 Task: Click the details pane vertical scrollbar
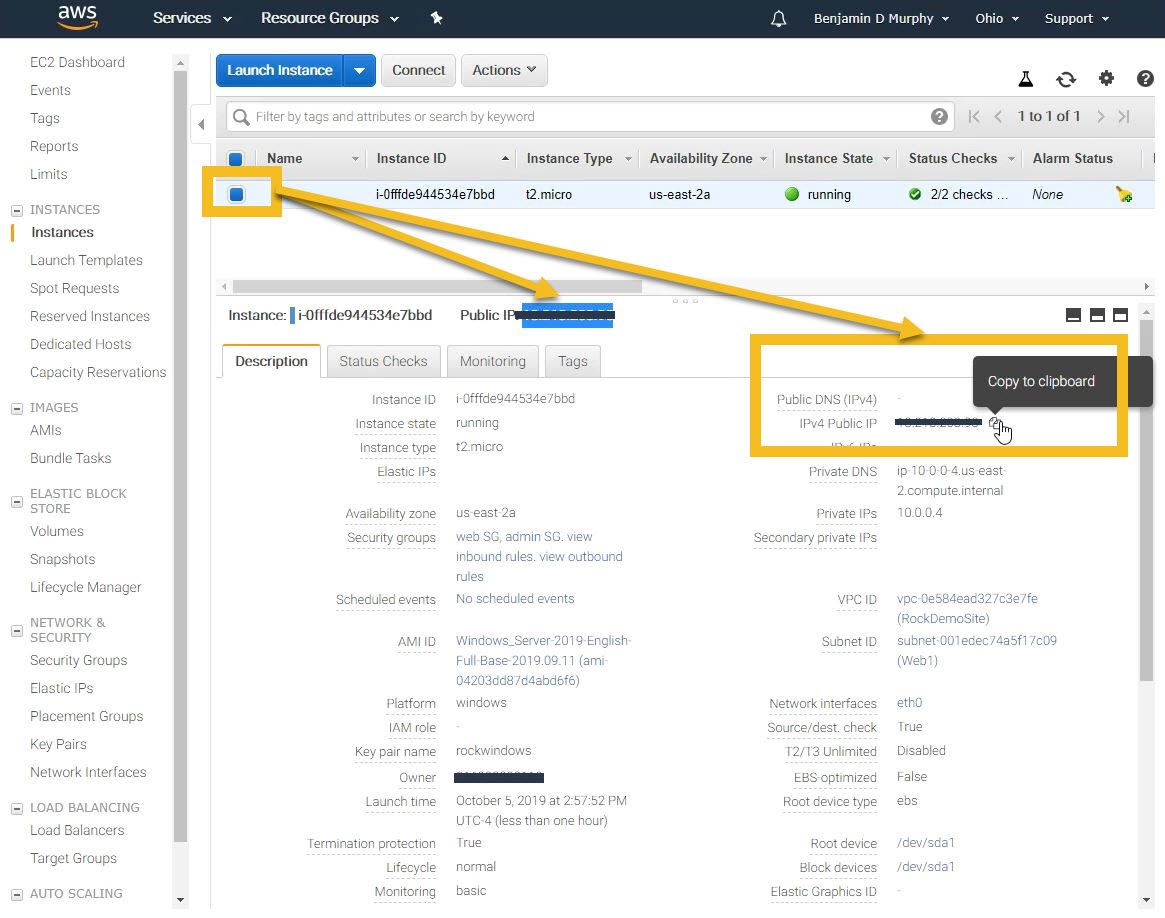1146,499
